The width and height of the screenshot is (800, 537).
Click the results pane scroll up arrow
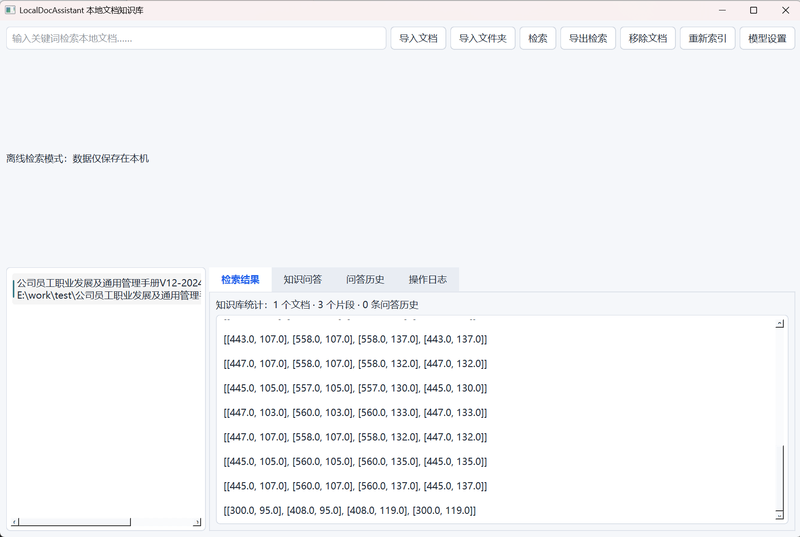(x=779, y=323)
